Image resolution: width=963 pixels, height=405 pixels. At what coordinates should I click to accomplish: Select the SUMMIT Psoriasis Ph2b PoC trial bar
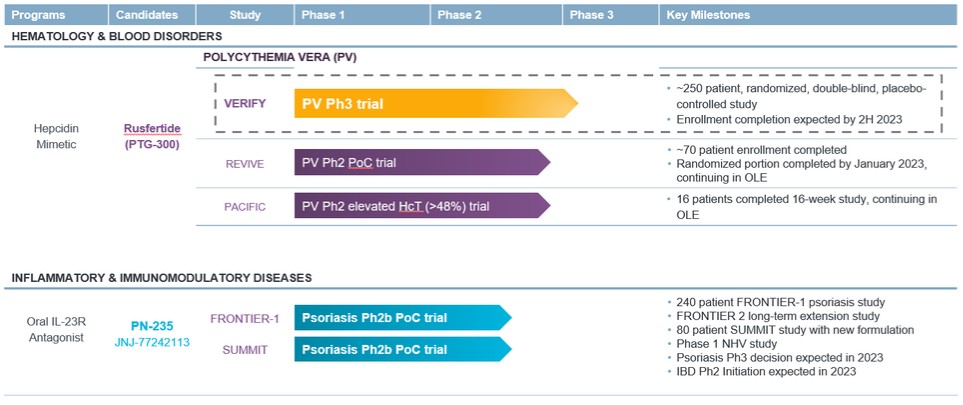[x=403, y=349]
